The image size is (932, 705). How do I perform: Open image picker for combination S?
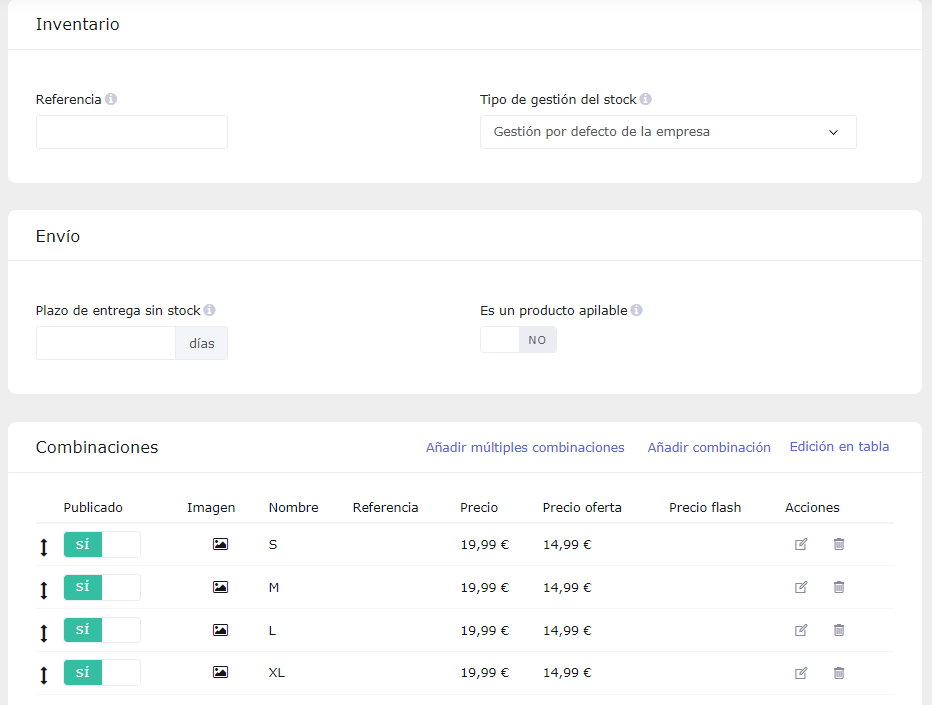click(221, 544)
